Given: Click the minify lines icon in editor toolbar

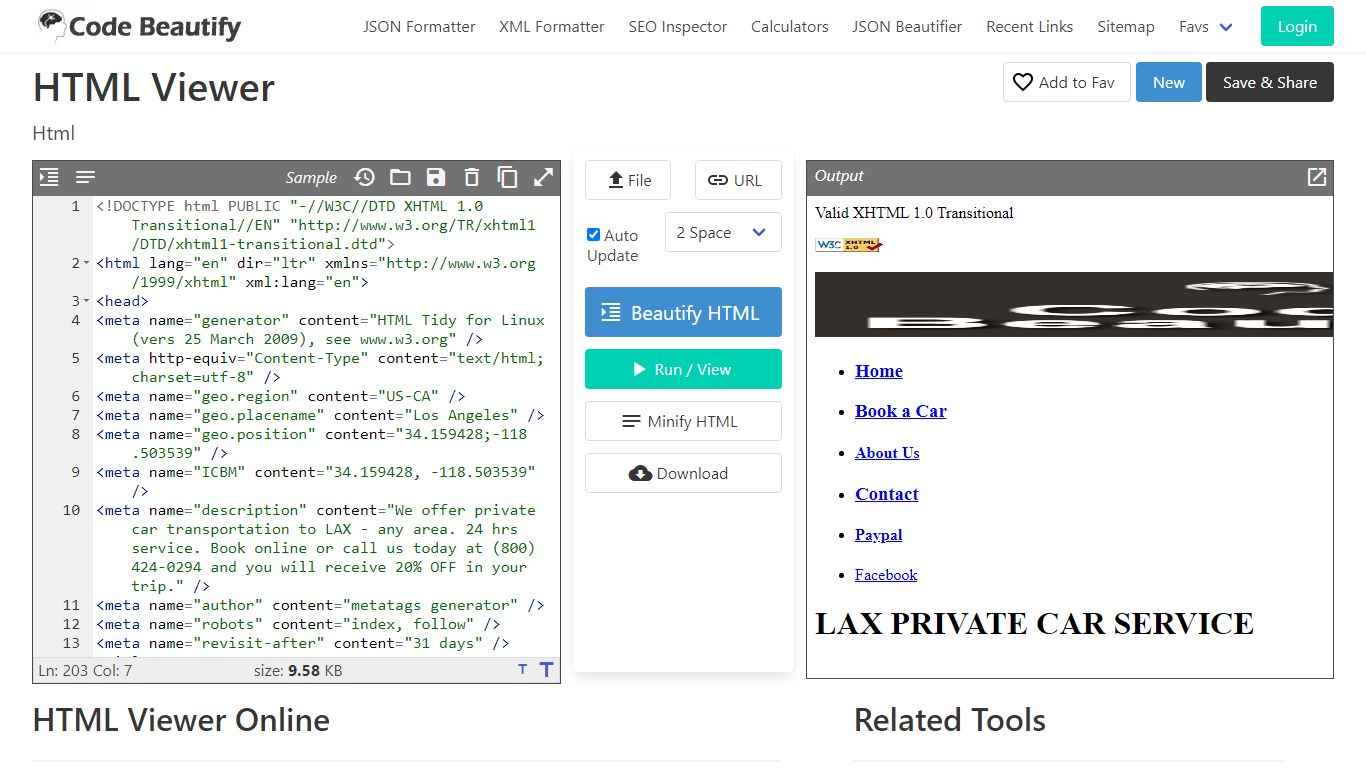Looking at the screenshot, I should point(86,177).
